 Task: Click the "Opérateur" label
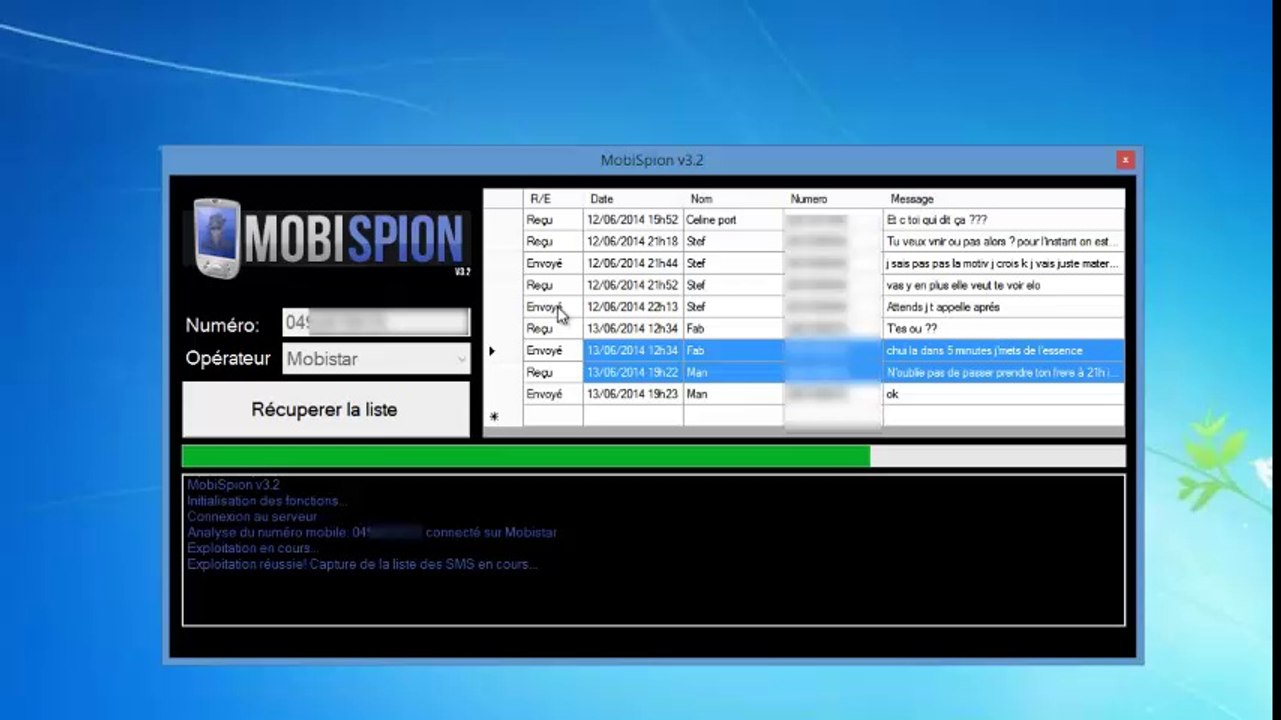pos(228,359)
